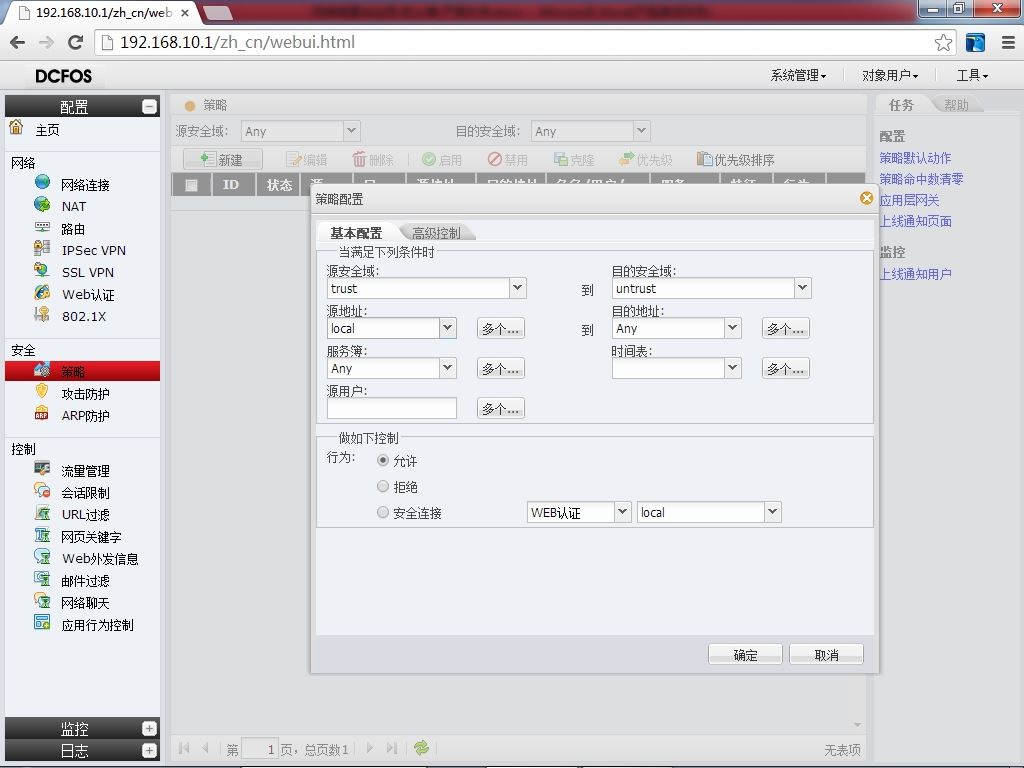Open the 目的地址 Any dropdown

733,328
